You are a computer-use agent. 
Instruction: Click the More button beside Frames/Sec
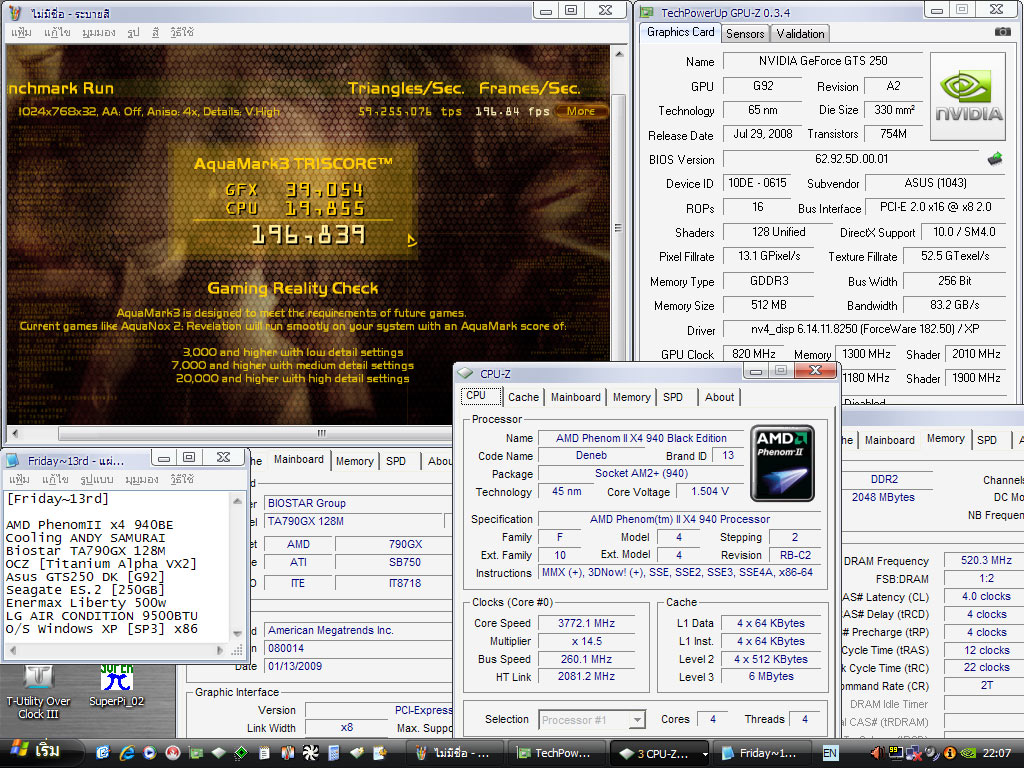click(x=580, y=111)
